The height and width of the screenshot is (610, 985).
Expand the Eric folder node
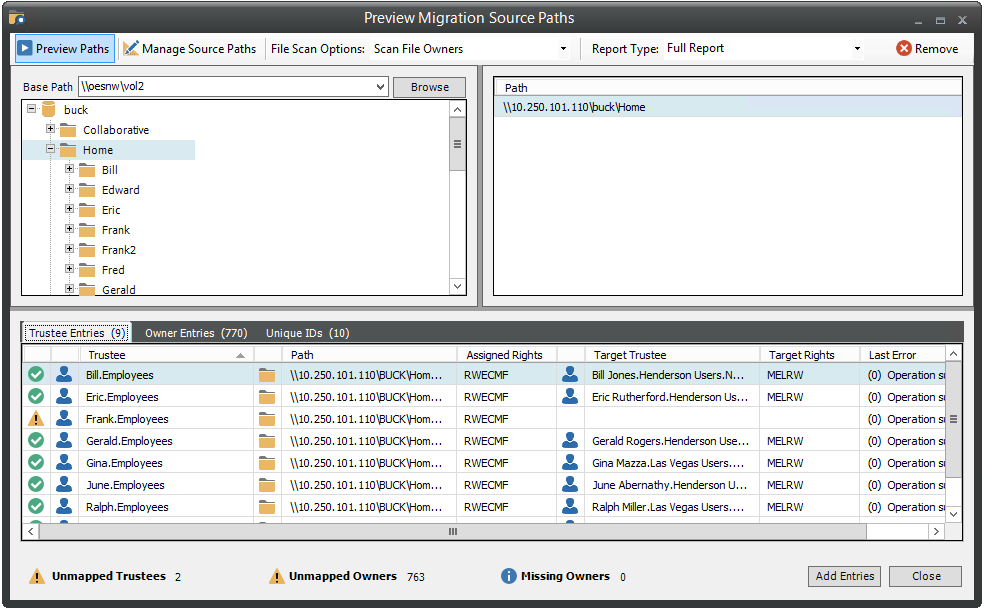click(x=70, y=209)
